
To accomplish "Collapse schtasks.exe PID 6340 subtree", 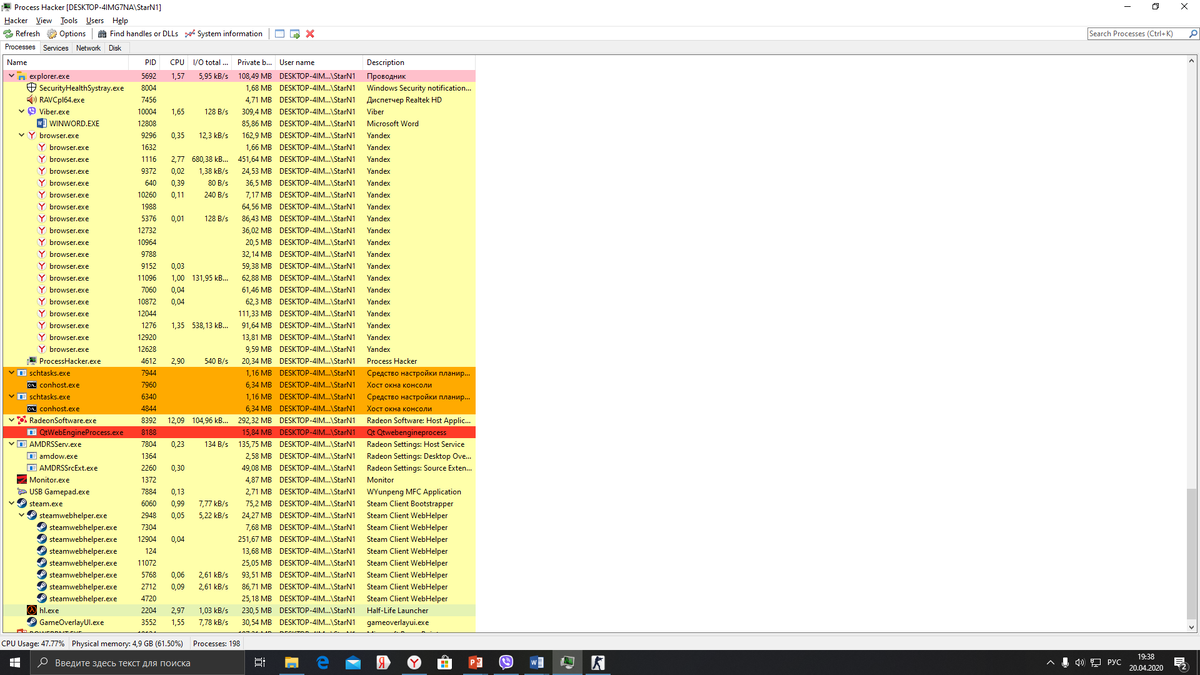I will coord(12,397).
